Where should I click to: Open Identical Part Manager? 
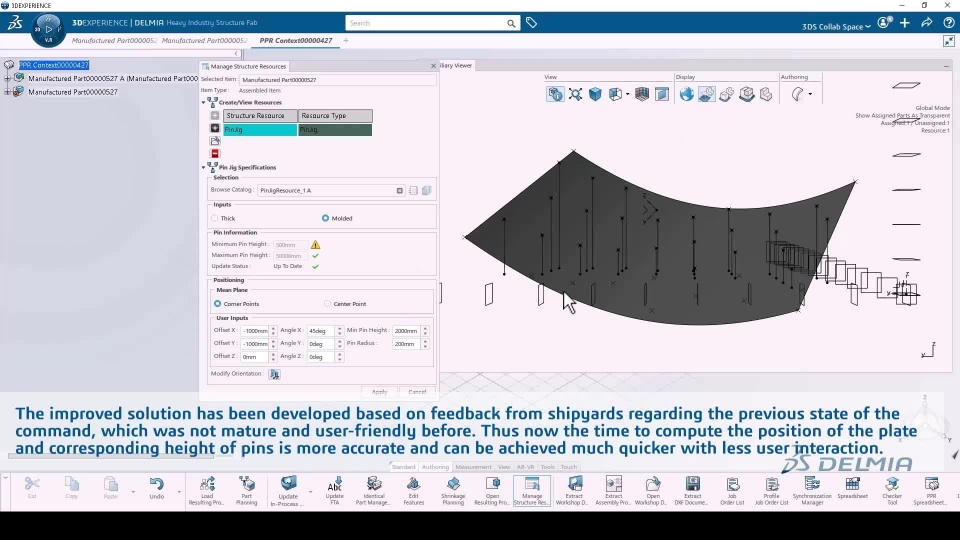click(374, 490)
